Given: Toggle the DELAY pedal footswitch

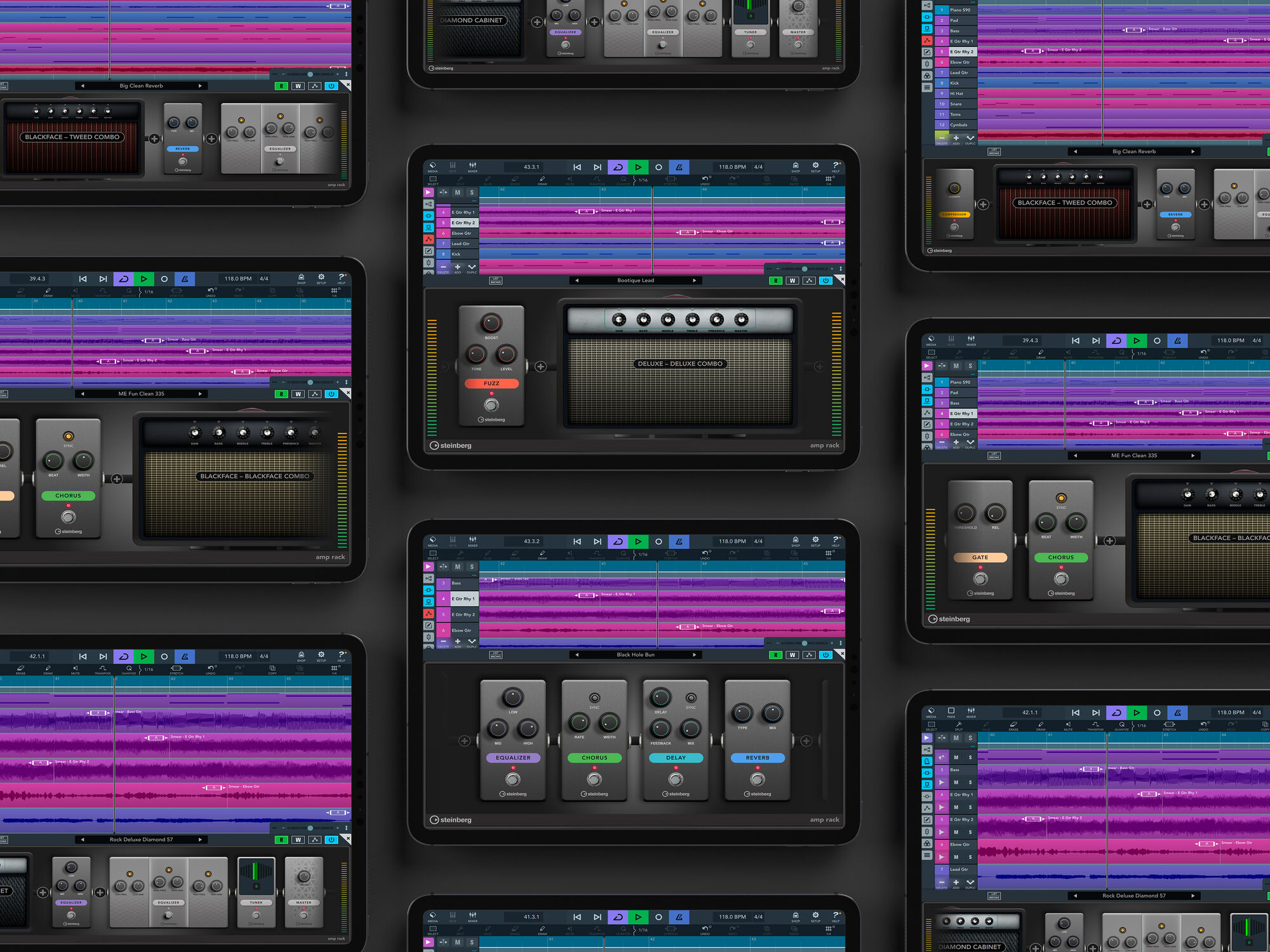Looking at the screenshot, I should click(x=676, y=779).
